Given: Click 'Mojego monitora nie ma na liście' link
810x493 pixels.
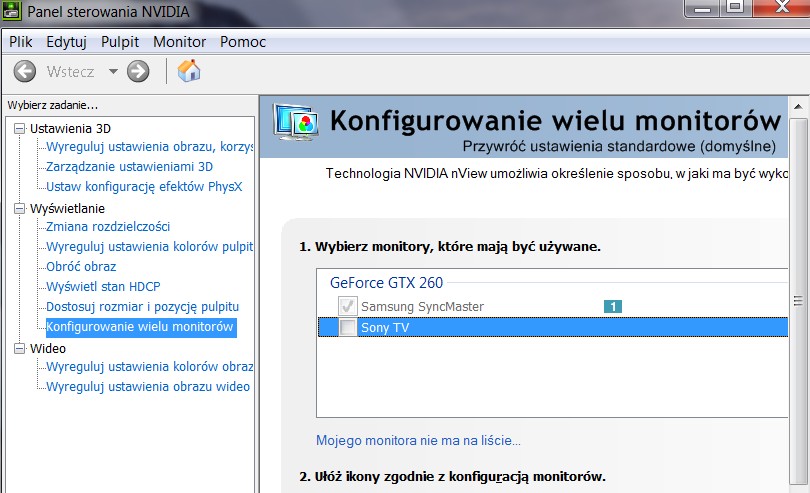Looking at the screenshot, I should (x=418, y=440).
